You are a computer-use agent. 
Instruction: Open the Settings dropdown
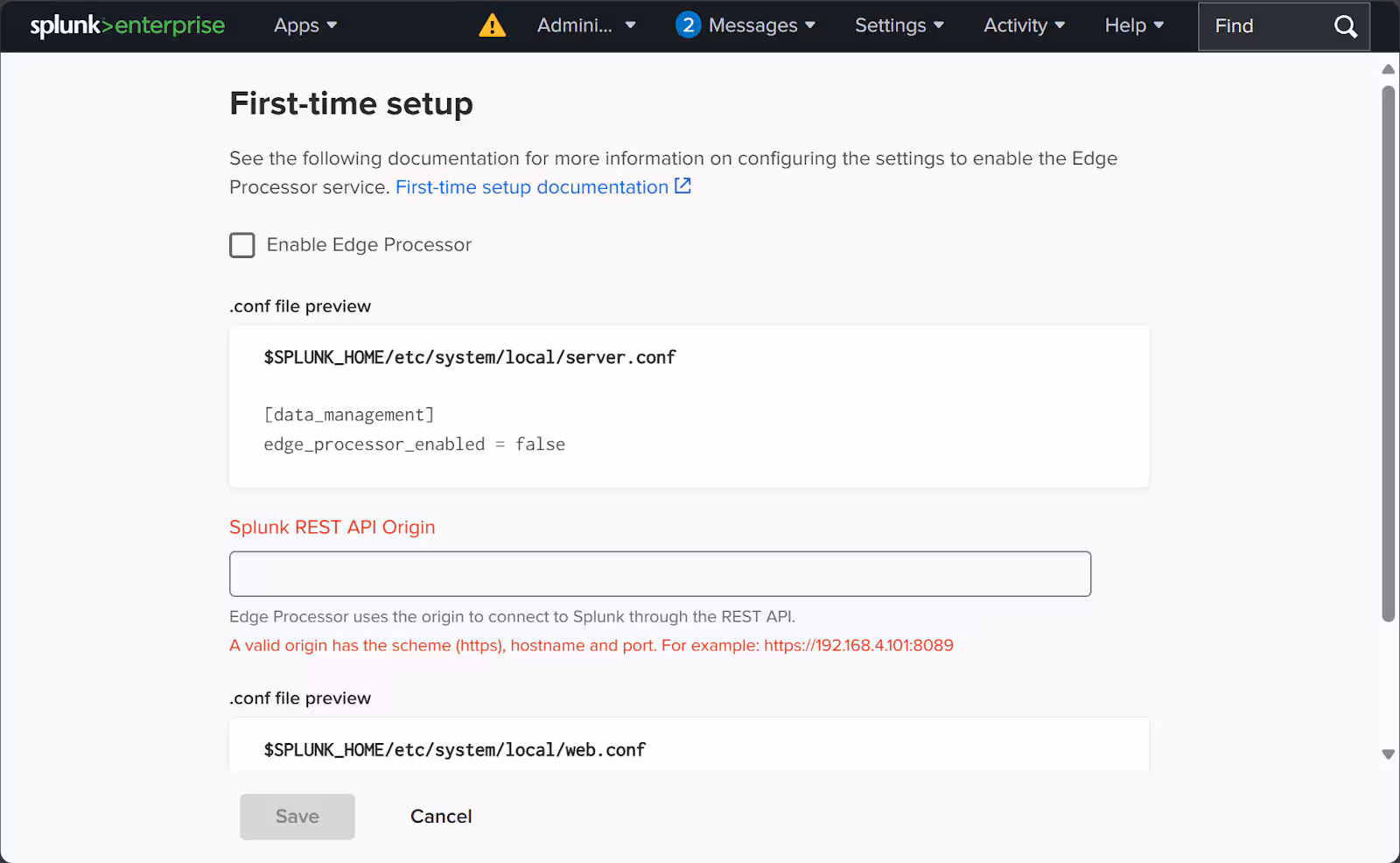tap(899, 25)
